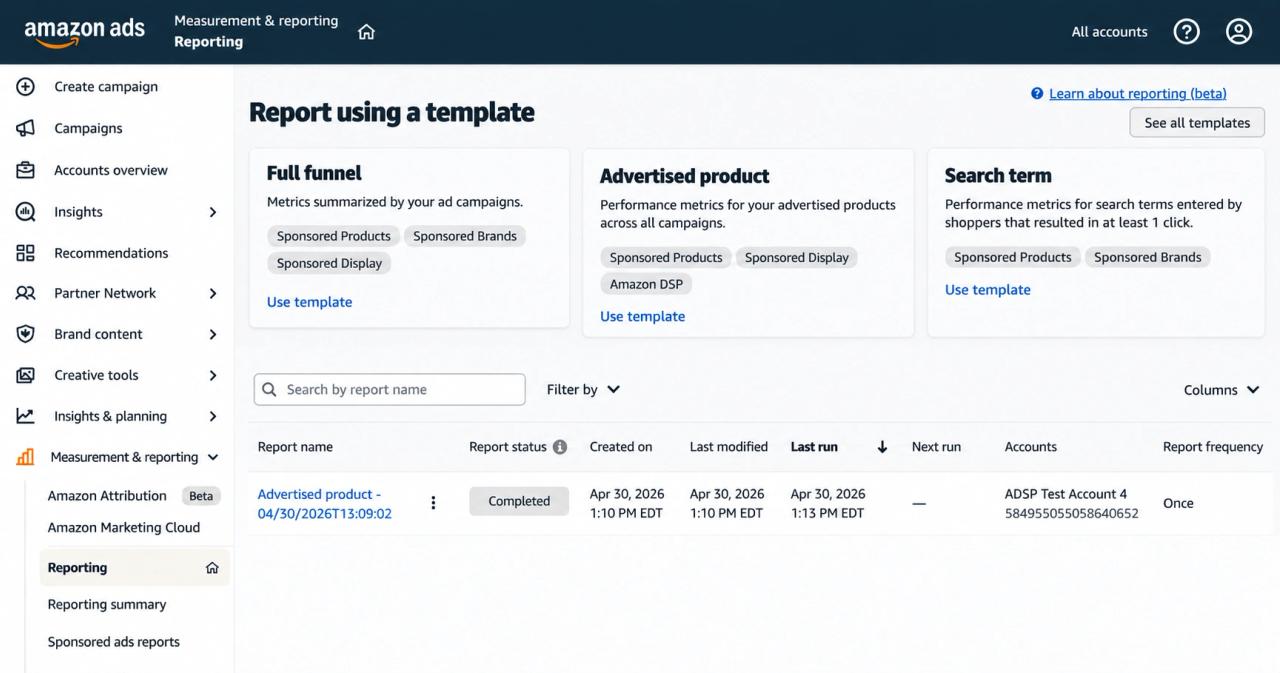Image resolution: width=1280 pixels, height=673 pixels.
Task: Click the Sponsored Products tag in Search term card
Action: click(x=1012, y=257)
